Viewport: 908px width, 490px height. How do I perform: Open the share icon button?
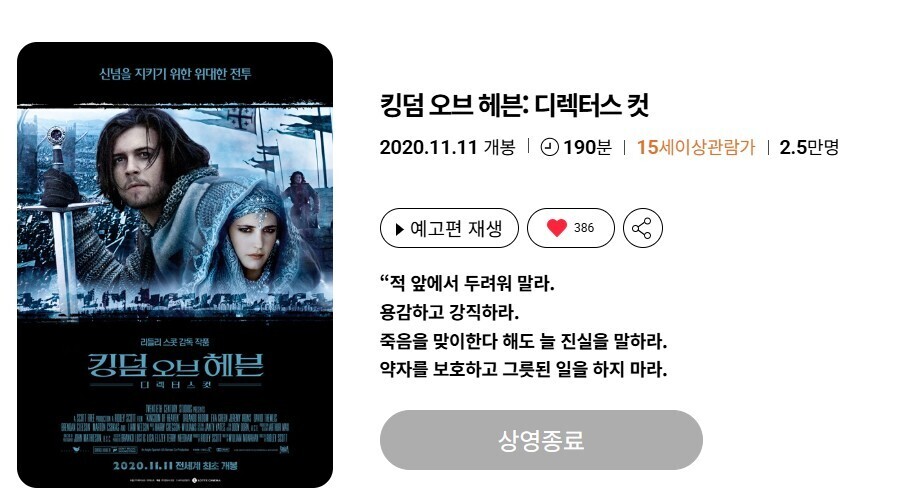click(642, 228)
